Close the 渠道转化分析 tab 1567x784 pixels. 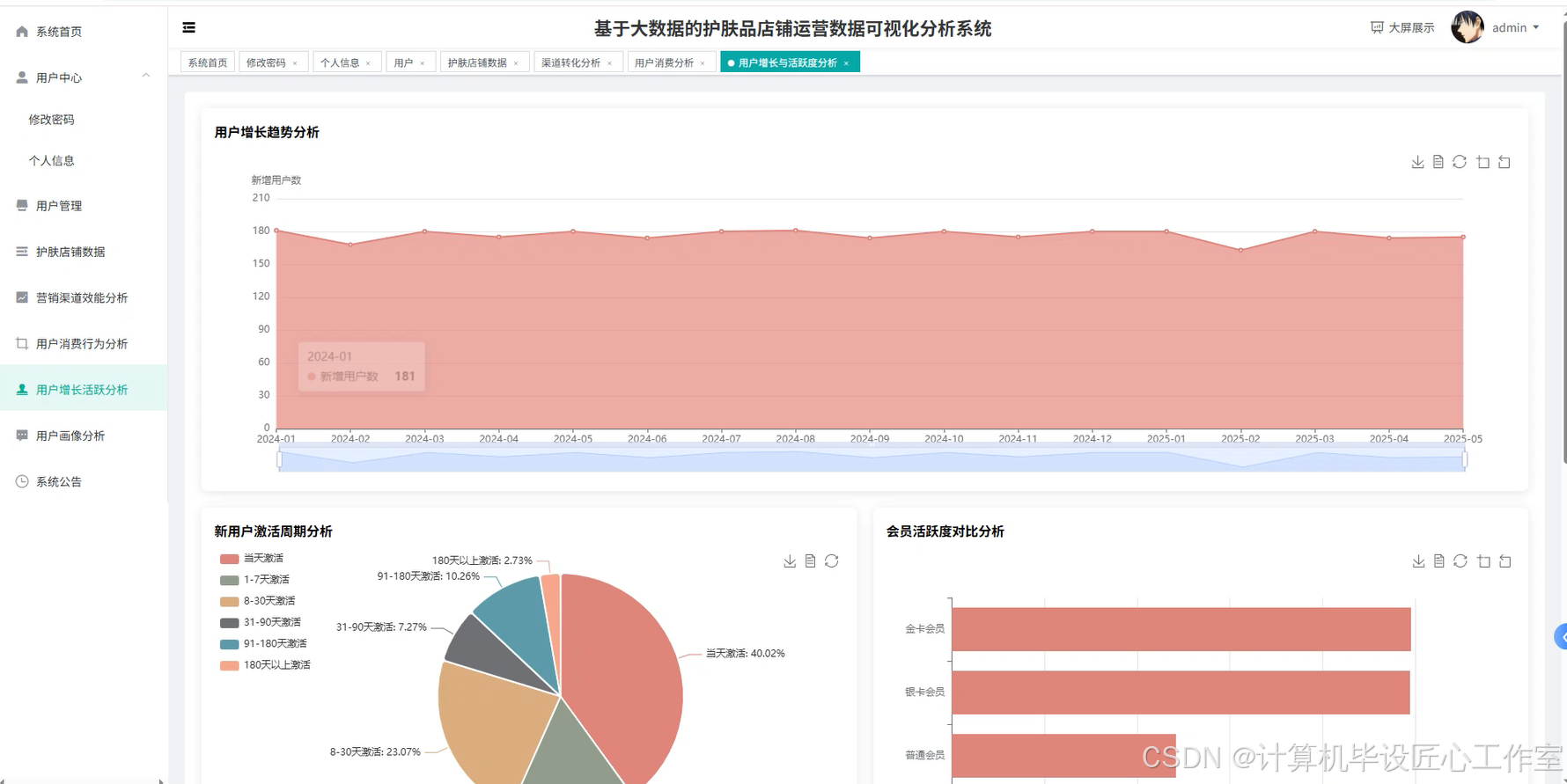pyautogui.click(x=609, y=63)
